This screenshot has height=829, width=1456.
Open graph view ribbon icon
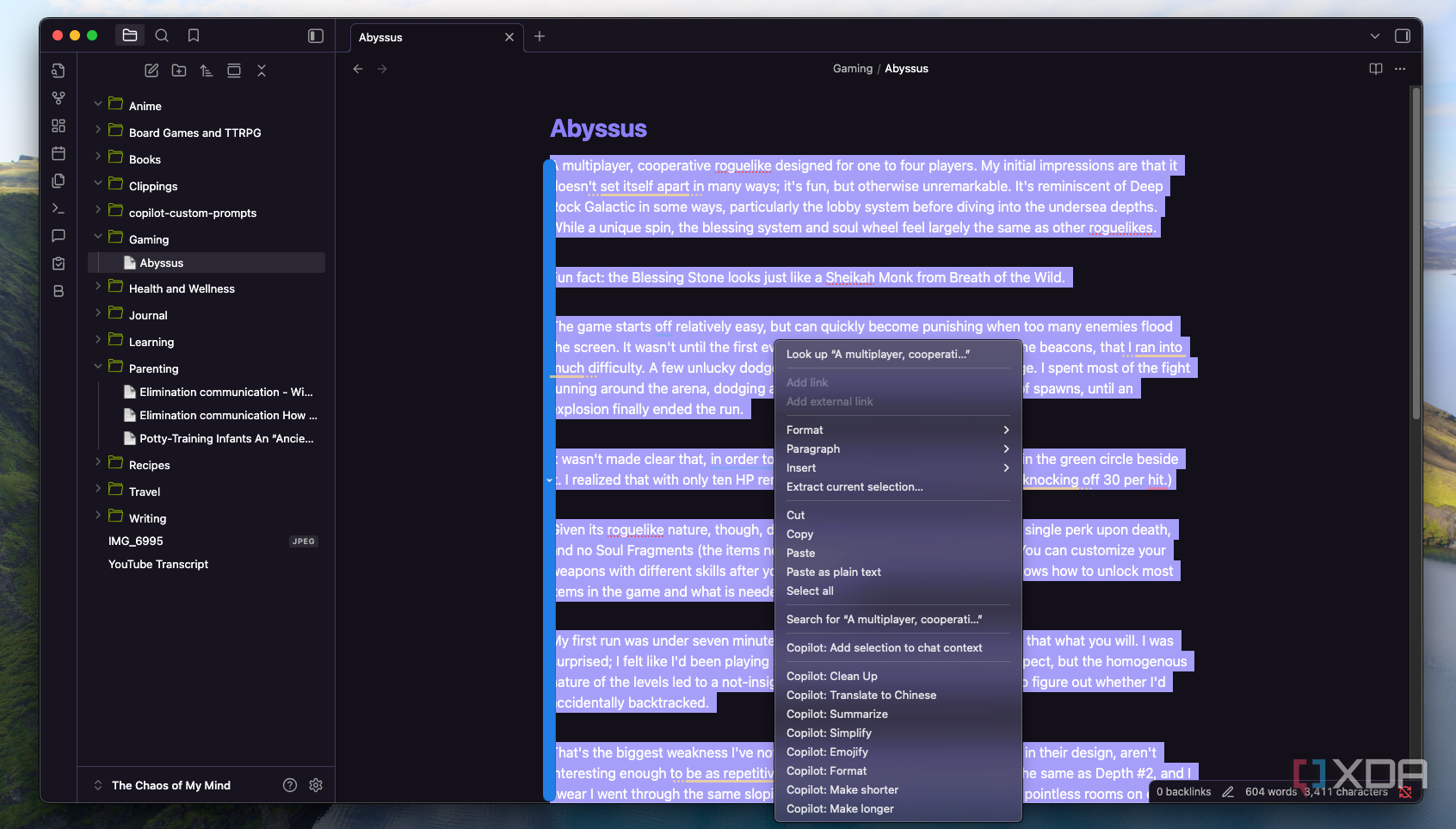[x=59, y=98]
